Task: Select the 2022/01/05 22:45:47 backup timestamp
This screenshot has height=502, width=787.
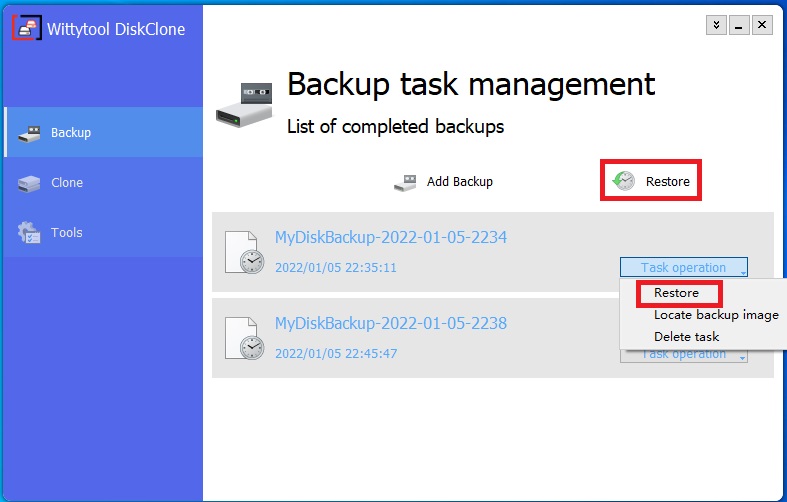Action: coord(336,353)
